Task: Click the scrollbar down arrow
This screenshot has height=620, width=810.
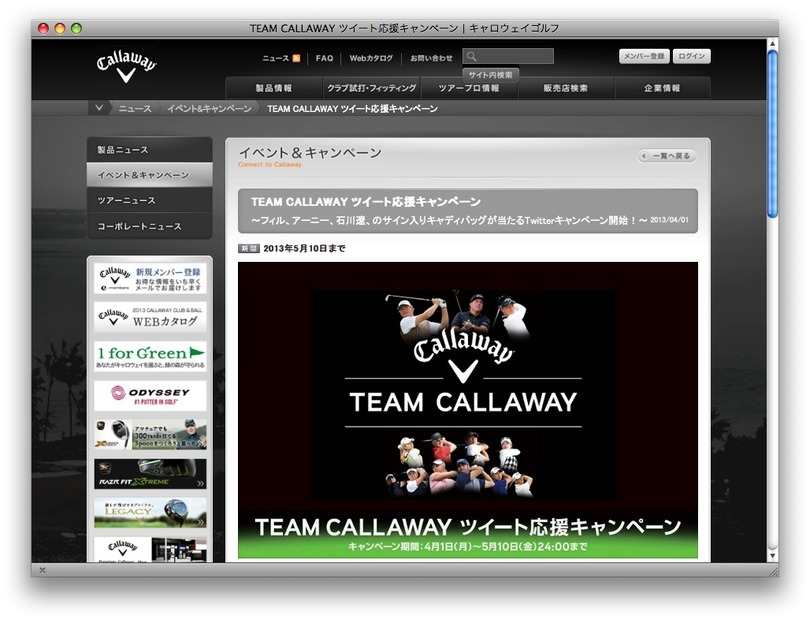Action: (x=772, y=556)
